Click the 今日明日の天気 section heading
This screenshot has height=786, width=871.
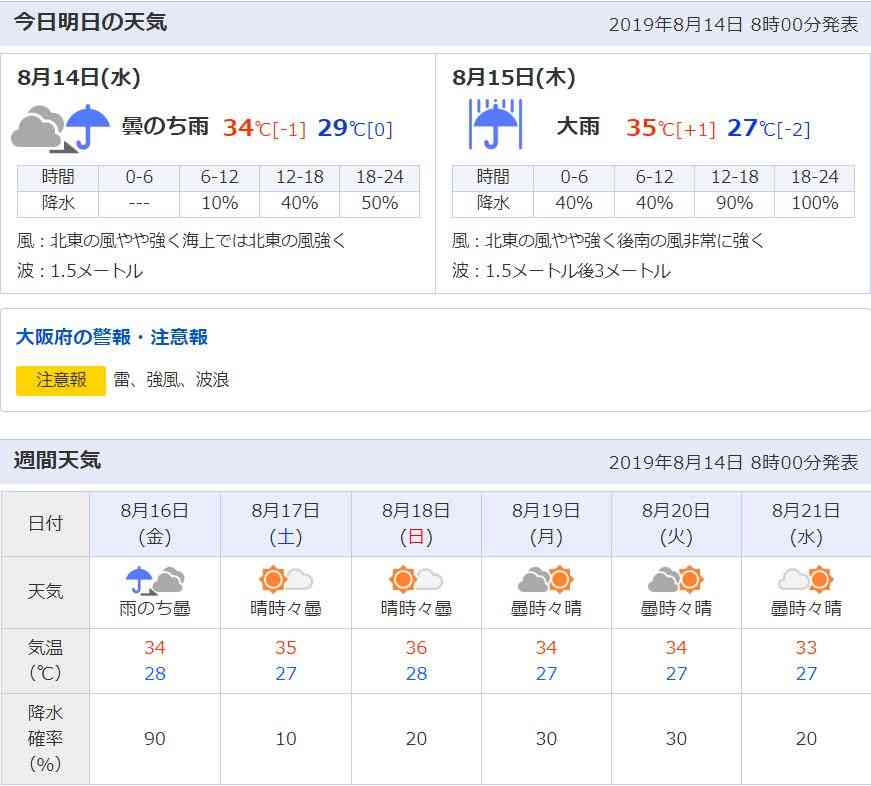coord(90,22)
